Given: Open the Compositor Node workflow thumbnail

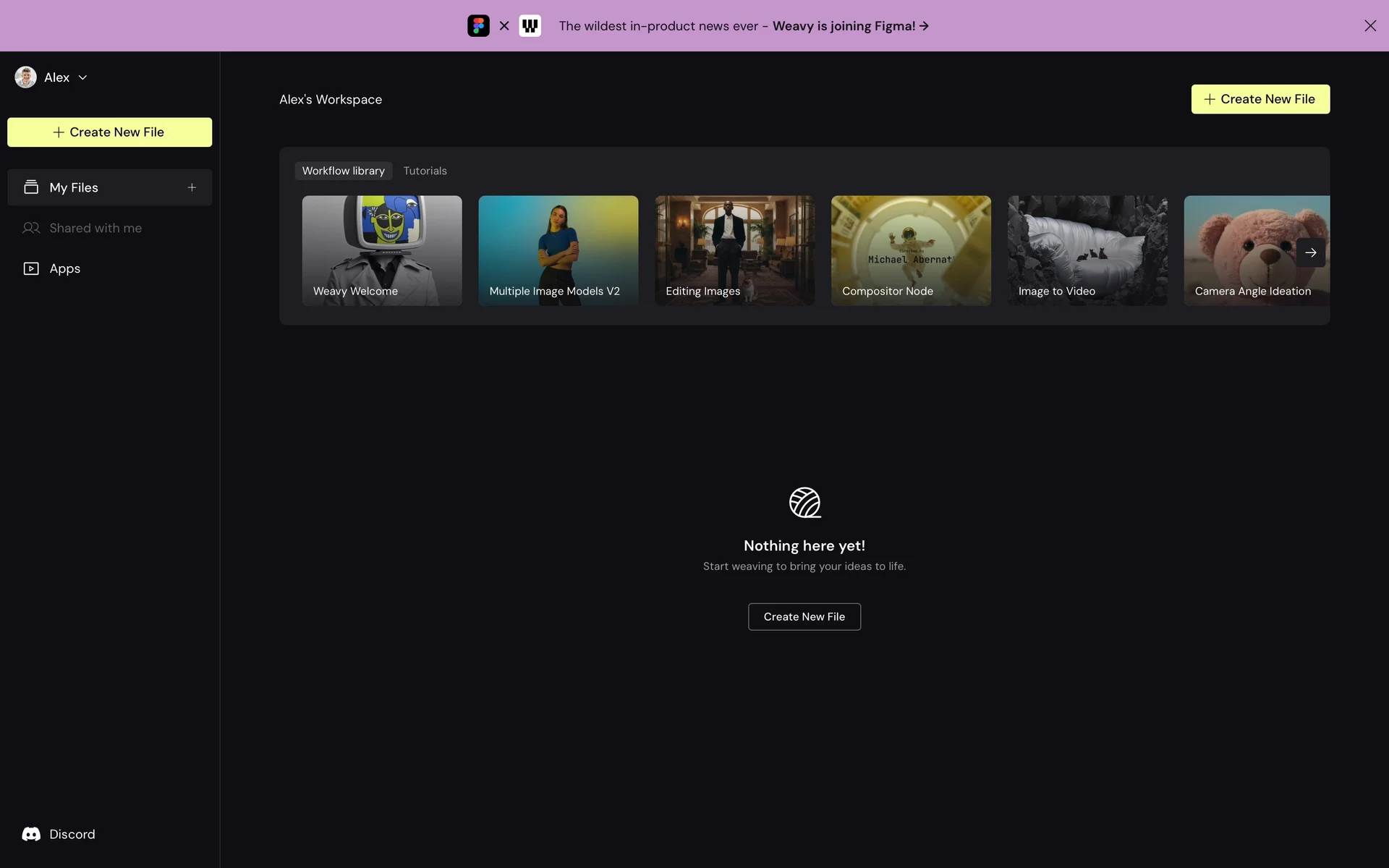Looking at the screenshot, I should coord(910,250).
